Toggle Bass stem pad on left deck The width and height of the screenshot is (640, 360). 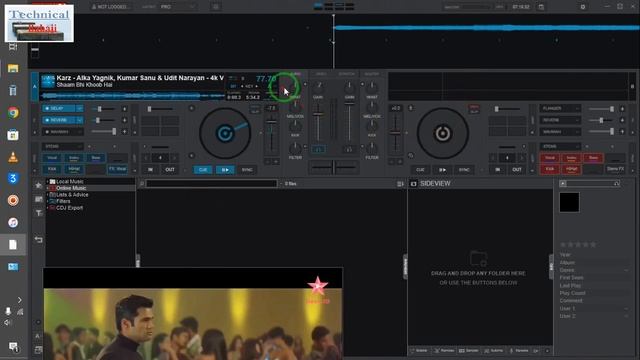pyautogui.click(x=96, y=158)
